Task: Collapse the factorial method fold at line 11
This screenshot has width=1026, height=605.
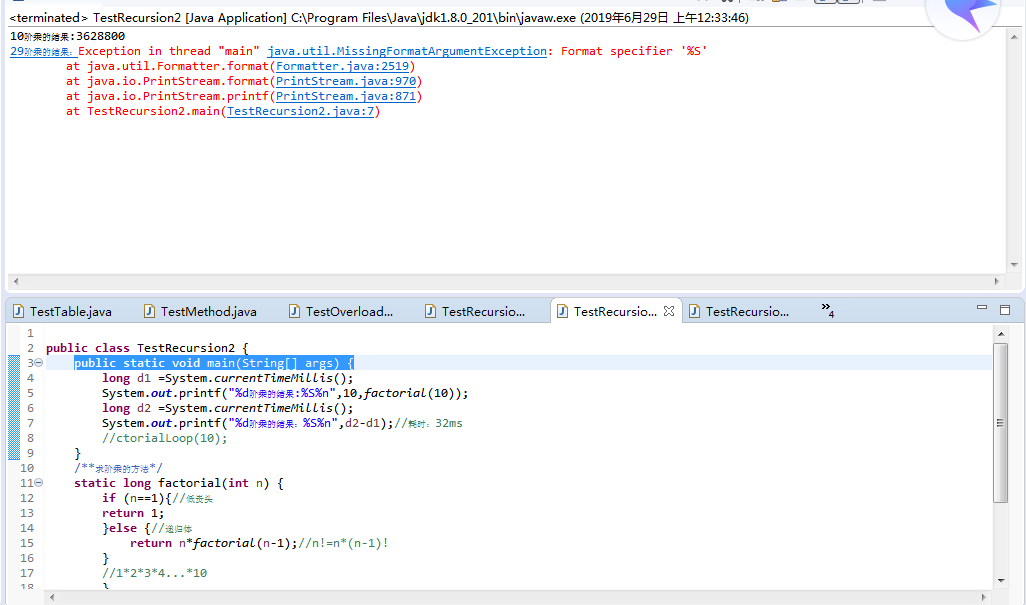Action: [39, 483]
